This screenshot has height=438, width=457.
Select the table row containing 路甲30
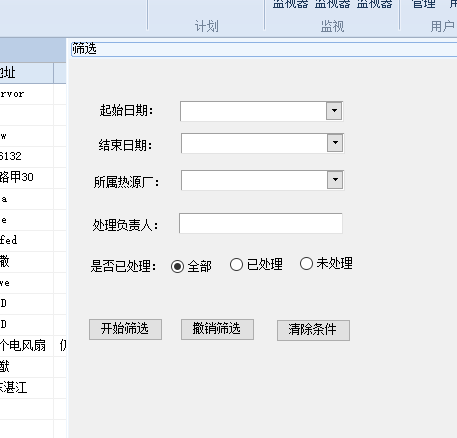(33, 178)
